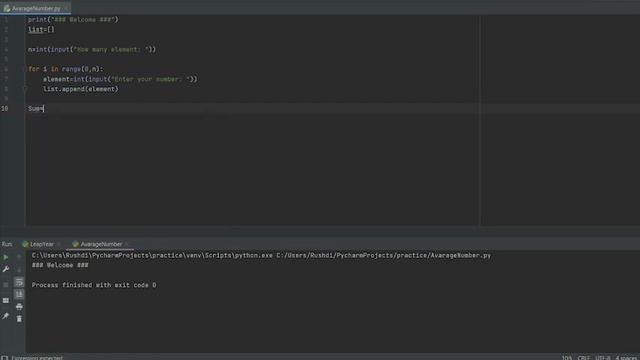This screenshot has height=360, width=640.
Task: Close the AvarageNumber.py editor tab
Action: pyautogui.click(x=67, y=8)
